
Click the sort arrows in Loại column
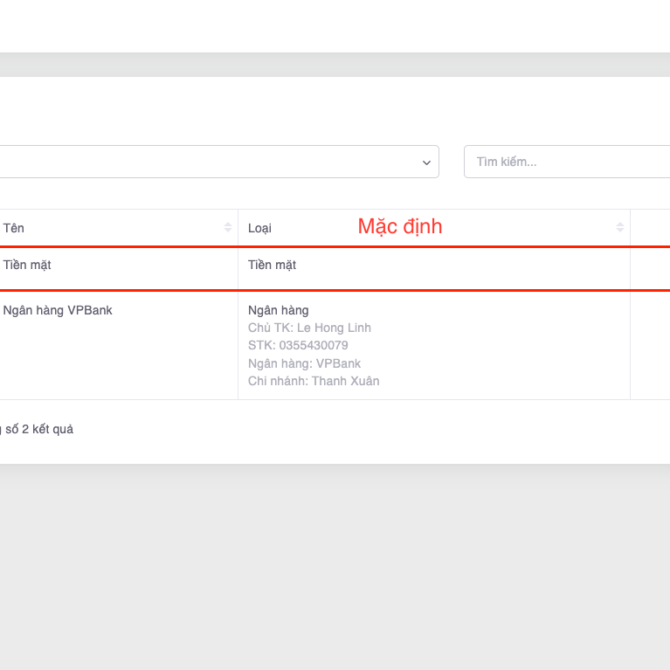pos(620,228)
